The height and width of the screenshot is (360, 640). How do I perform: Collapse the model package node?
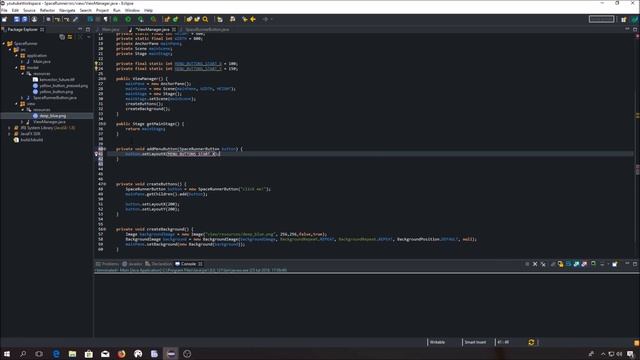pos(16,68)
